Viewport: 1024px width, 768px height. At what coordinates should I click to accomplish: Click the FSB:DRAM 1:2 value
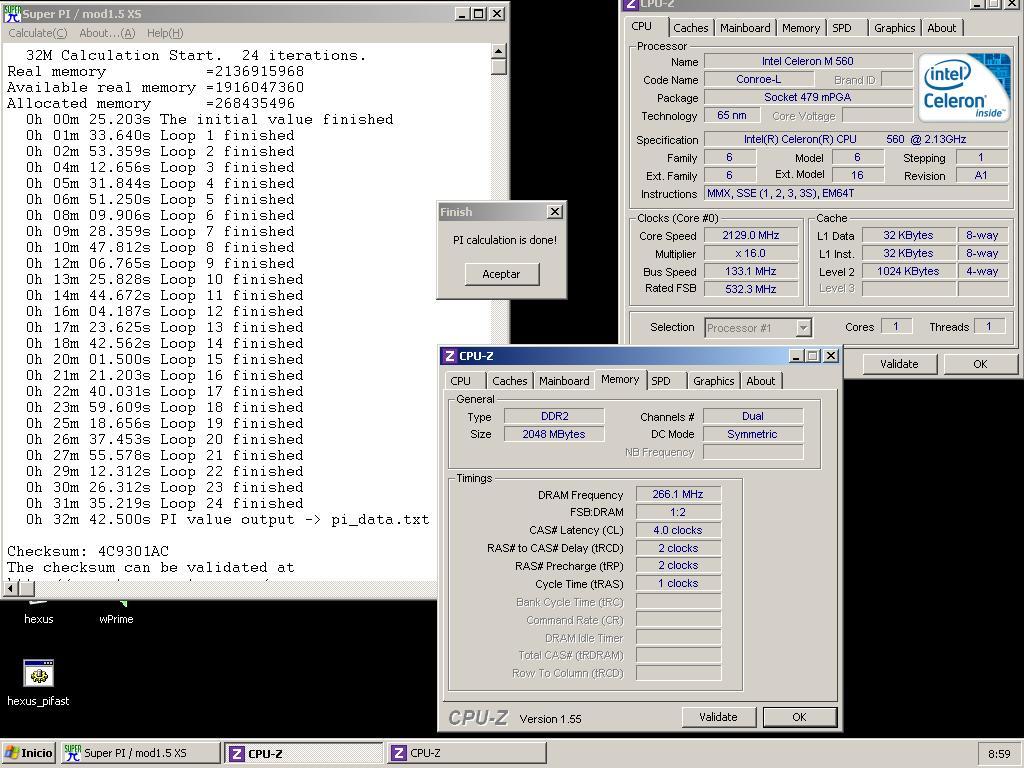pos(678,512)
